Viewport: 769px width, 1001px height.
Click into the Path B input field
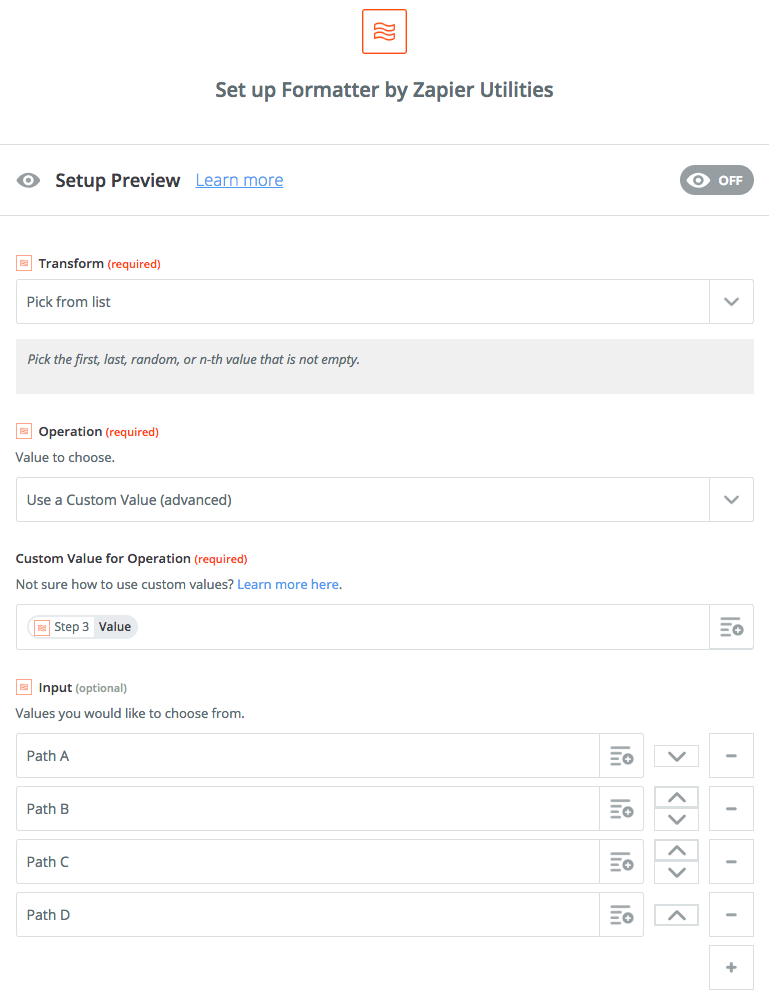(x=308, y=809)
